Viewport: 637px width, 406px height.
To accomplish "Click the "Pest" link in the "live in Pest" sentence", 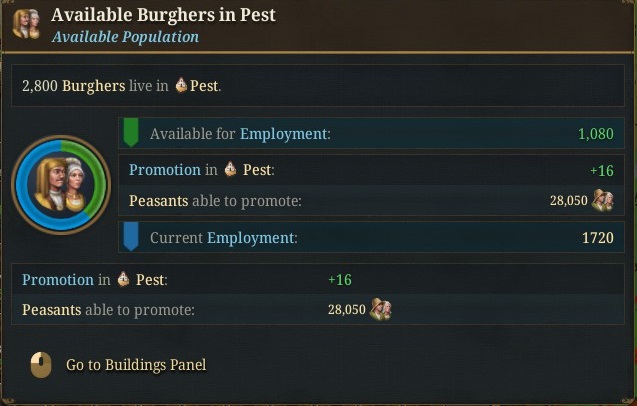I will [204, 86].
